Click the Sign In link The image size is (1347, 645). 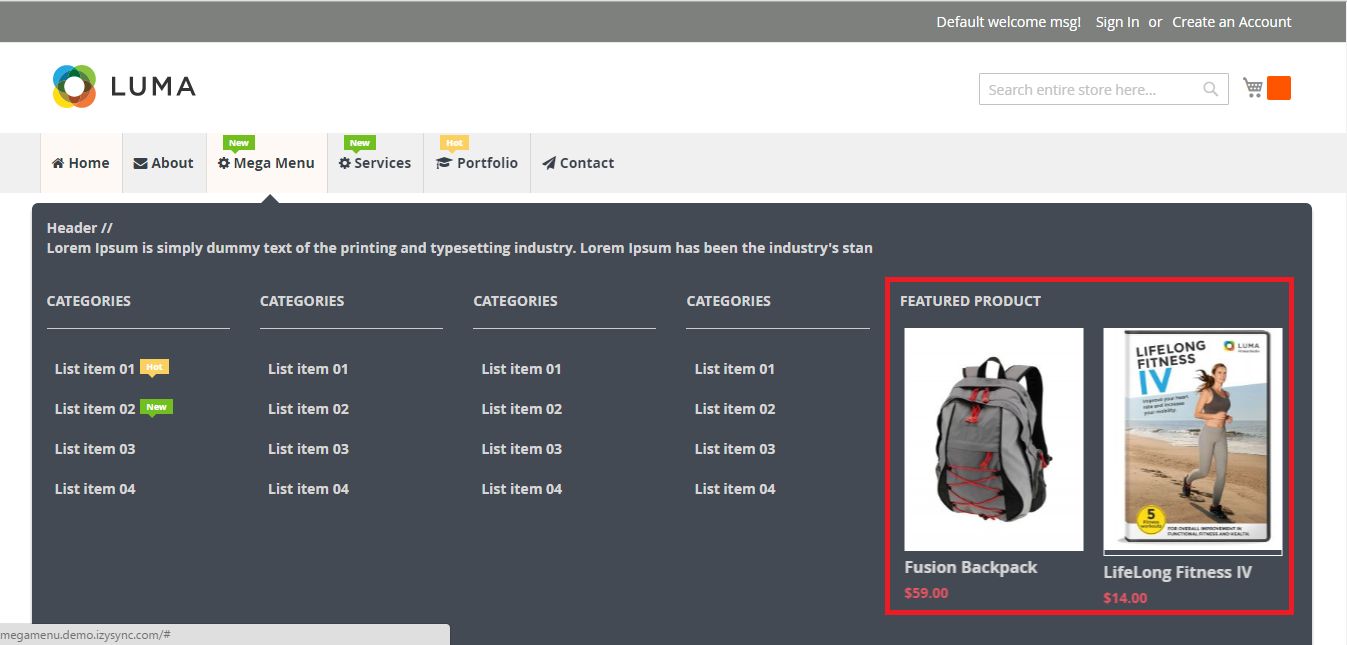(x=1117, y=22)
